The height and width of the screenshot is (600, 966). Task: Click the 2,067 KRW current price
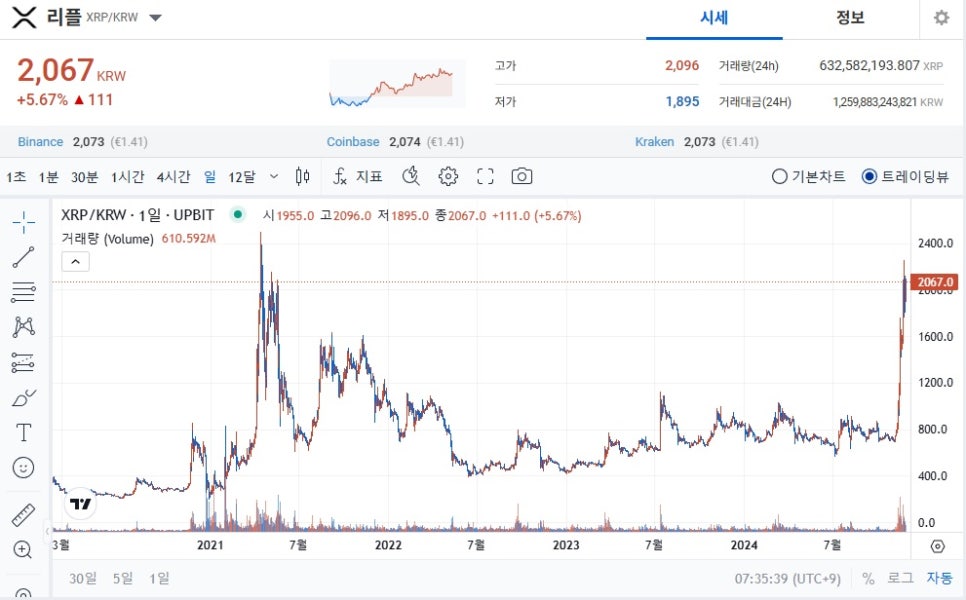tap(71, 70)
